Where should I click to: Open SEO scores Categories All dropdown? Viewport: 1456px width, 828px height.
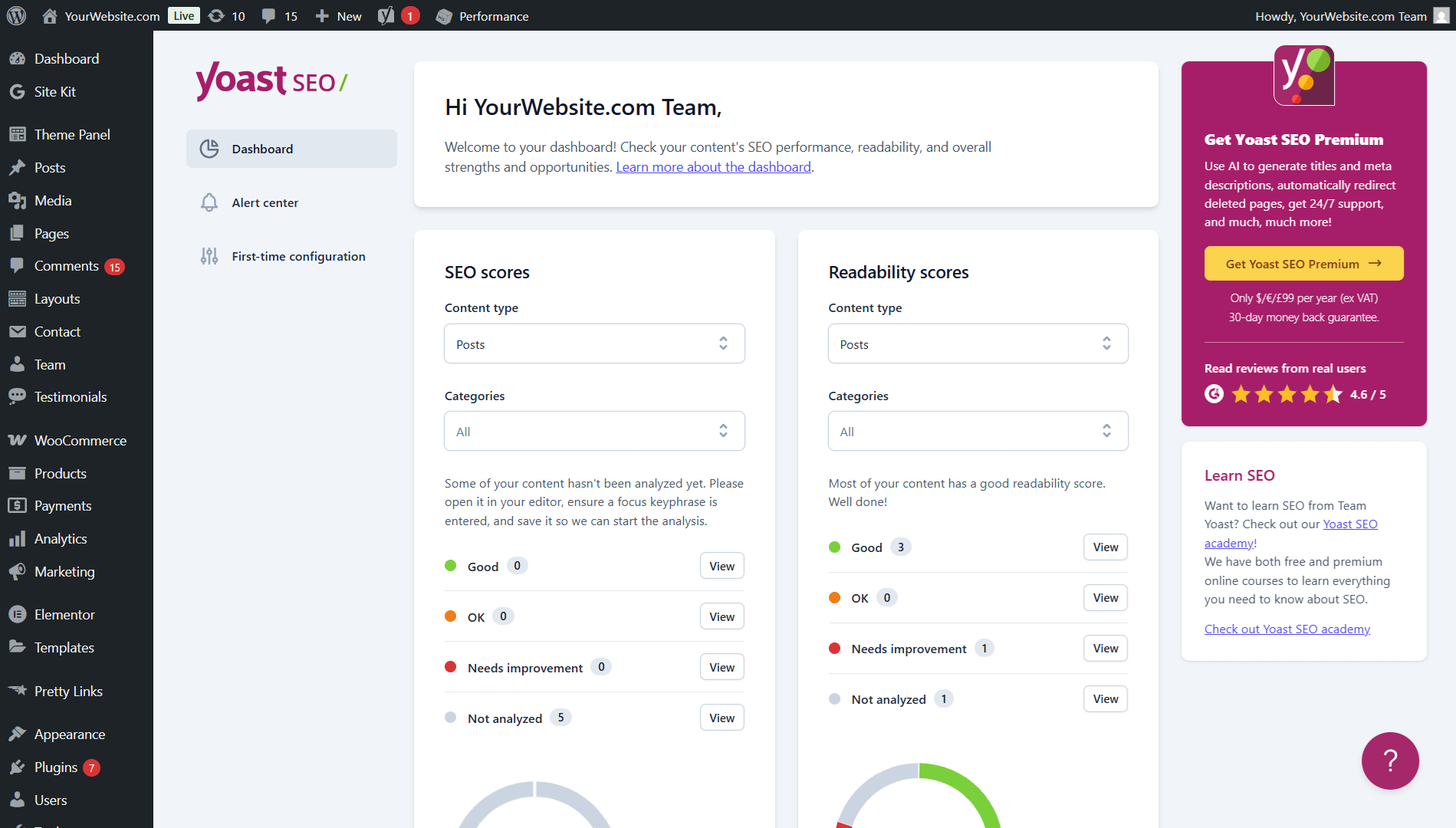(594, 431)
